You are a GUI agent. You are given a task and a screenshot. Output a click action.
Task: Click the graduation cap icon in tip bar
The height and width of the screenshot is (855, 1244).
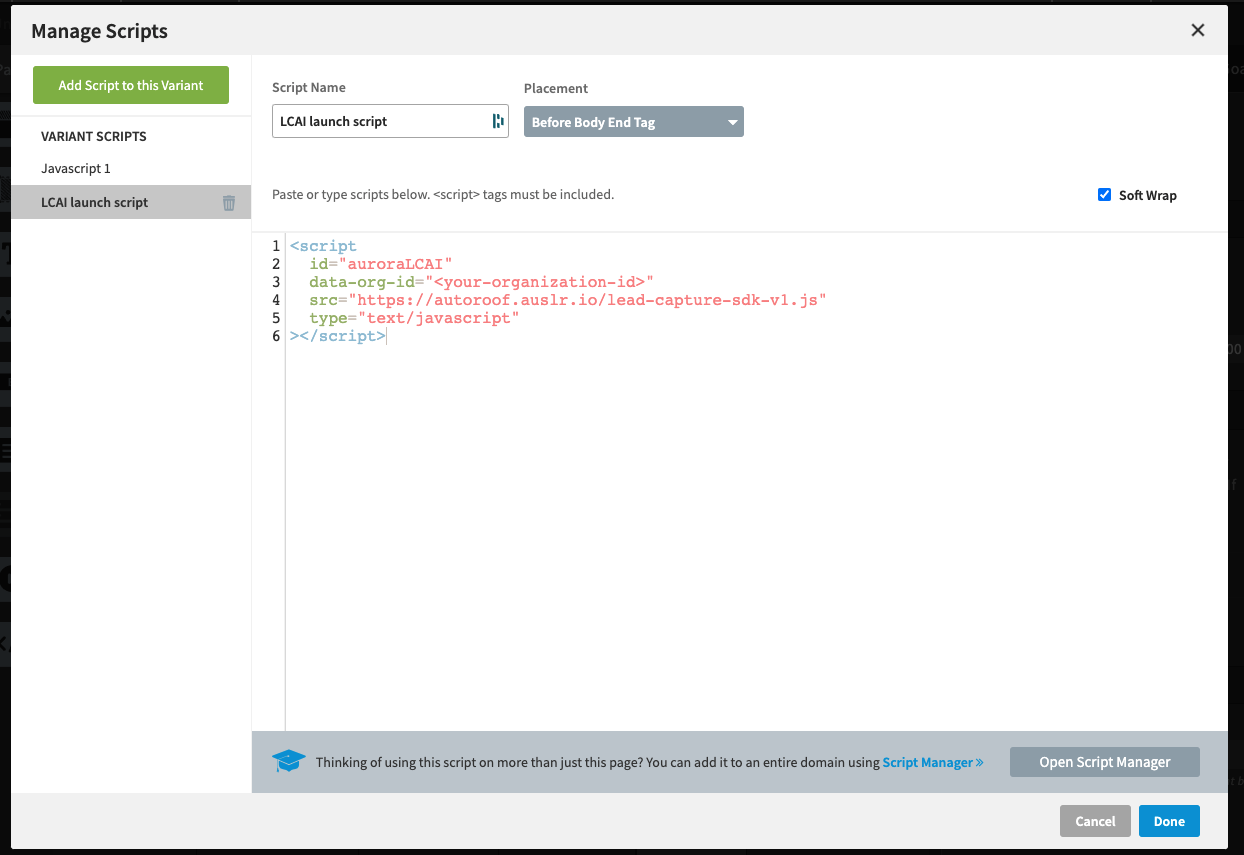coord(288,762)
